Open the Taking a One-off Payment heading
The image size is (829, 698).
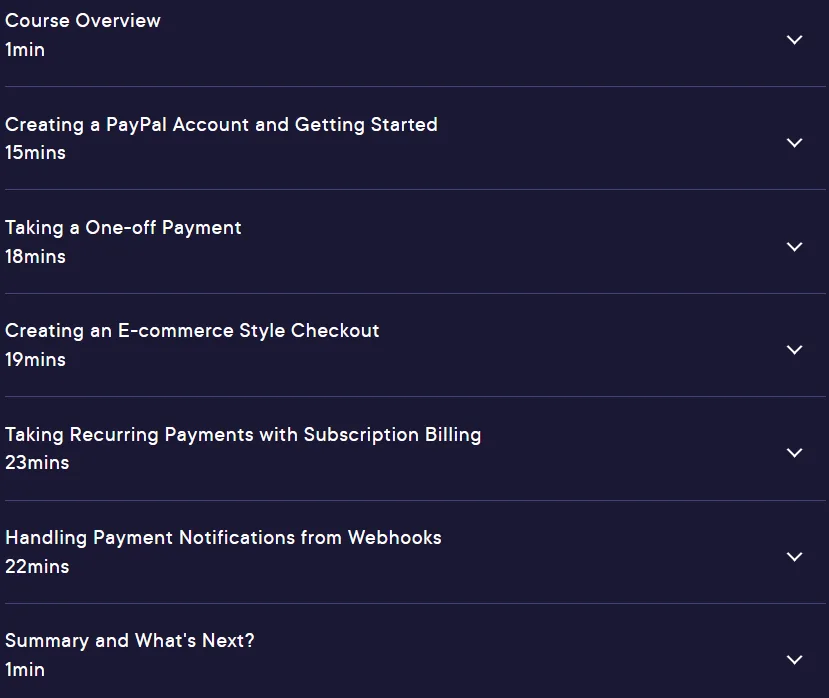tap(123, 228)
